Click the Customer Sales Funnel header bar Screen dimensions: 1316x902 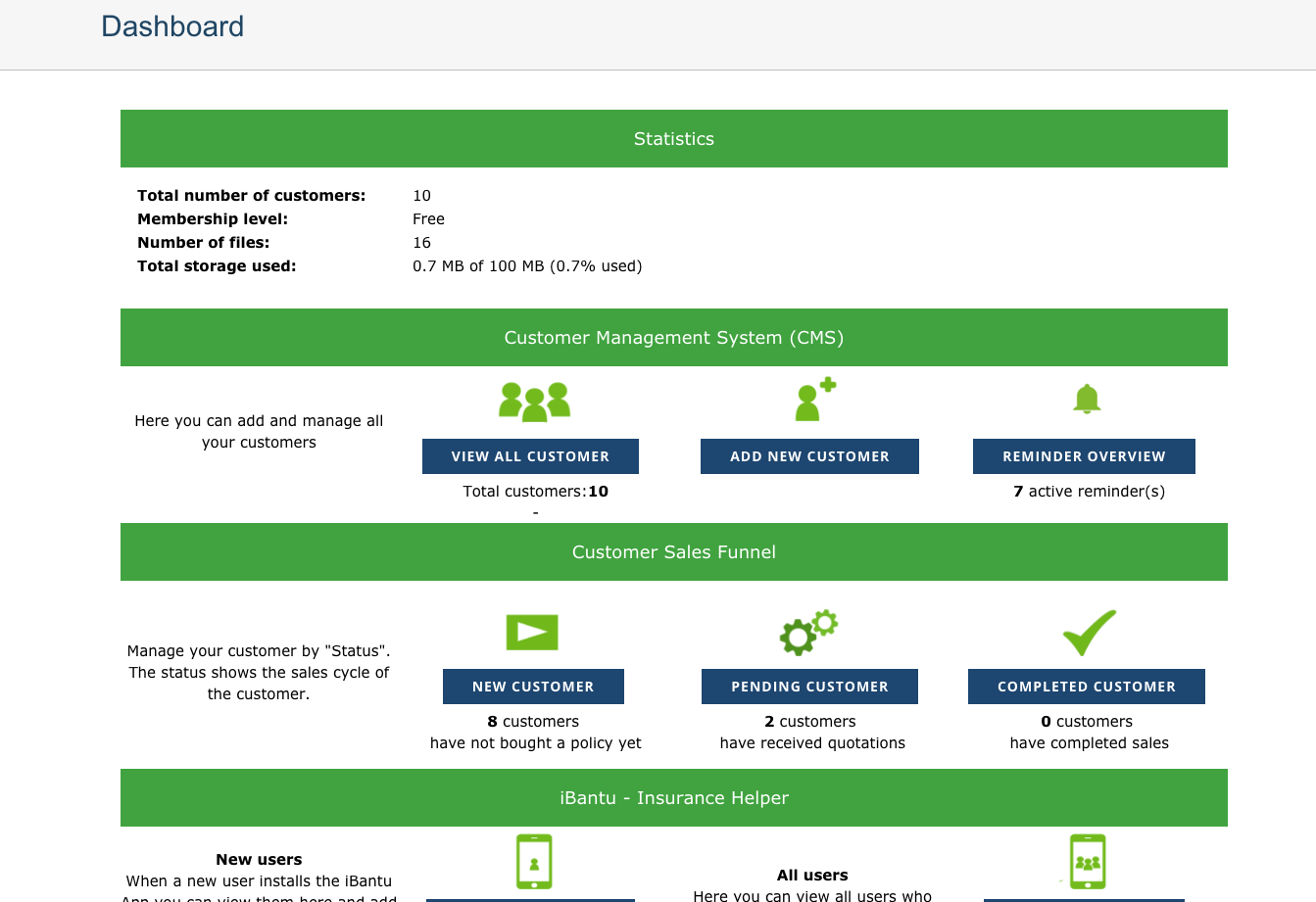tap(673, 552)
